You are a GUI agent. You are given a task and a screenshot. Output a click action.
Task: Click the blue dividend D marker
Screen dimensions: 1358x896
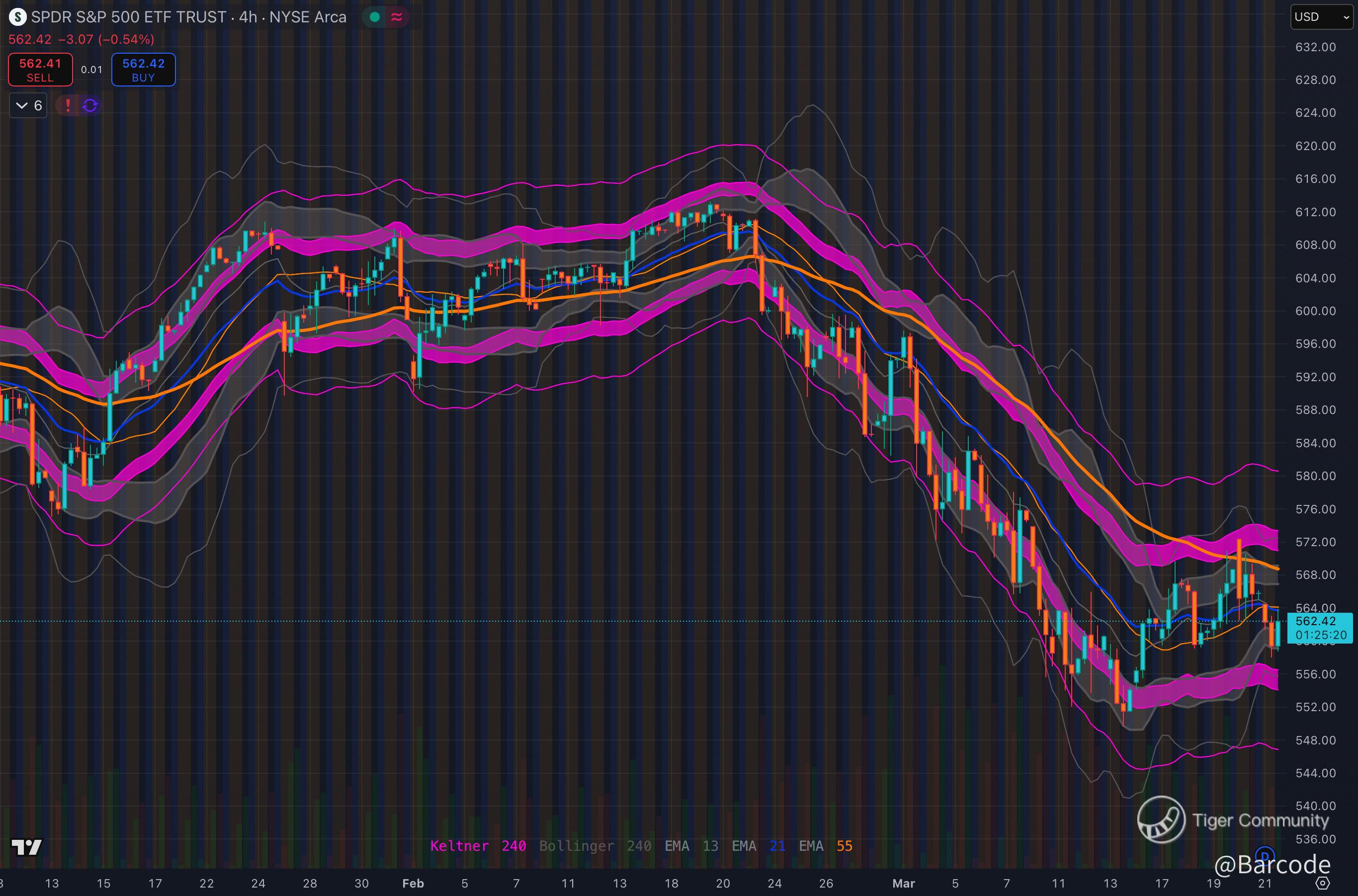(x=1266, y=855)
